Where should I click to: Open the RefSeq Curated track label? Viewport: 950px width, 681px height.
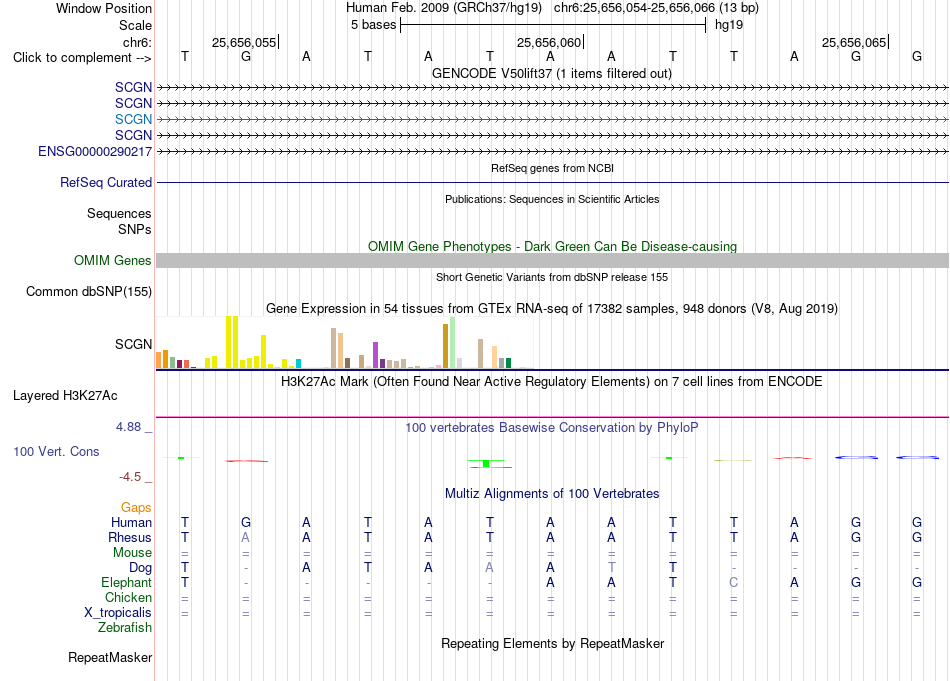click(106, 182)
